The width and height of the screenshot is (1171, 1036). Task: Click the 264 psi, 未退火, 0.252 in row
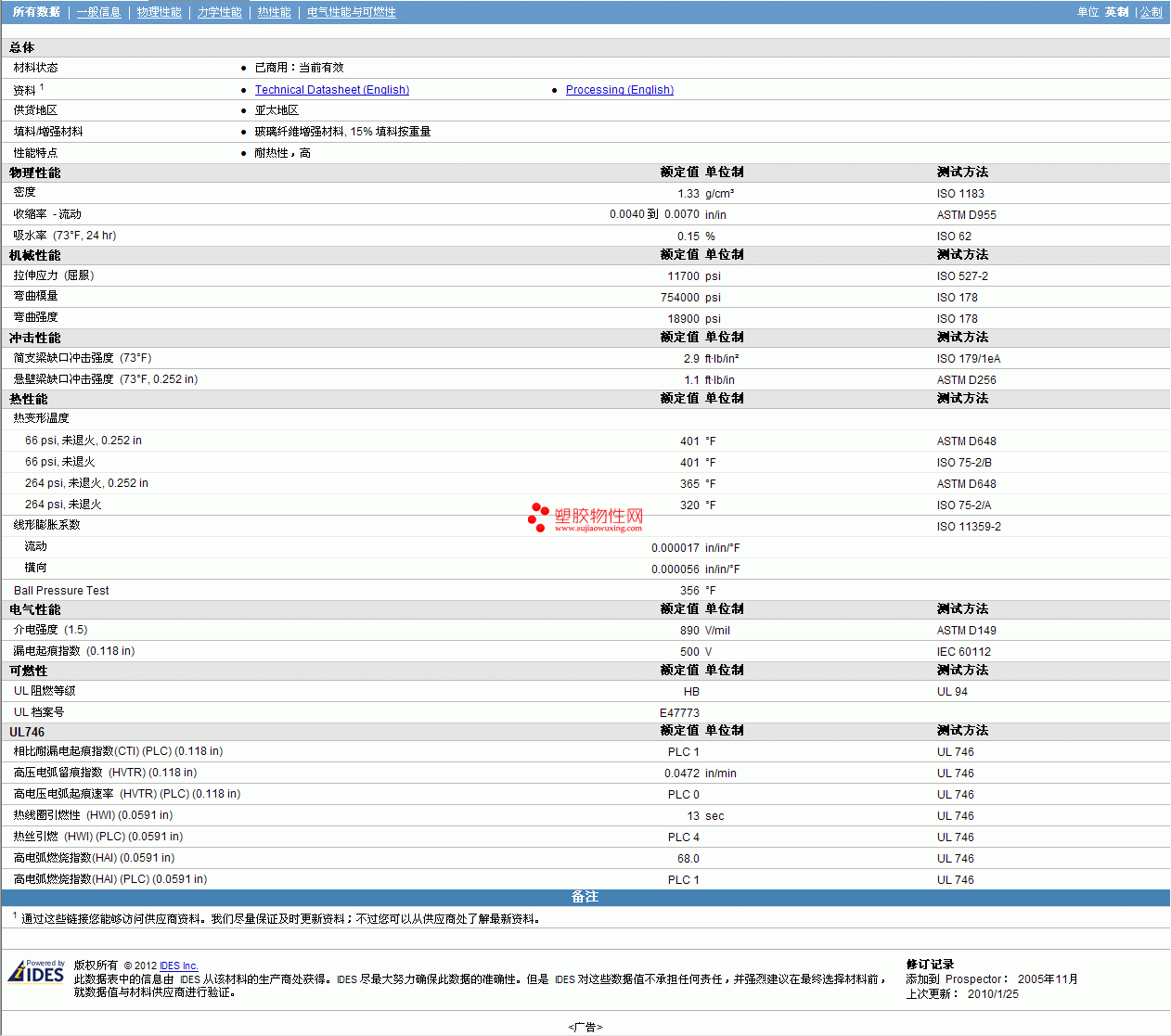tap(585, 483)
